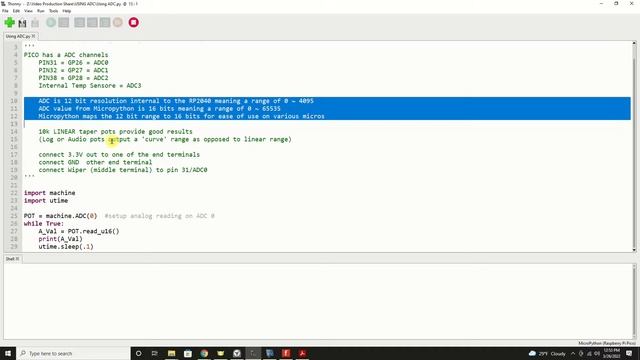Viewport: 640px width, 360px height.
Task: Click the Step over toolbar icon
Action: tap(80, 22)
